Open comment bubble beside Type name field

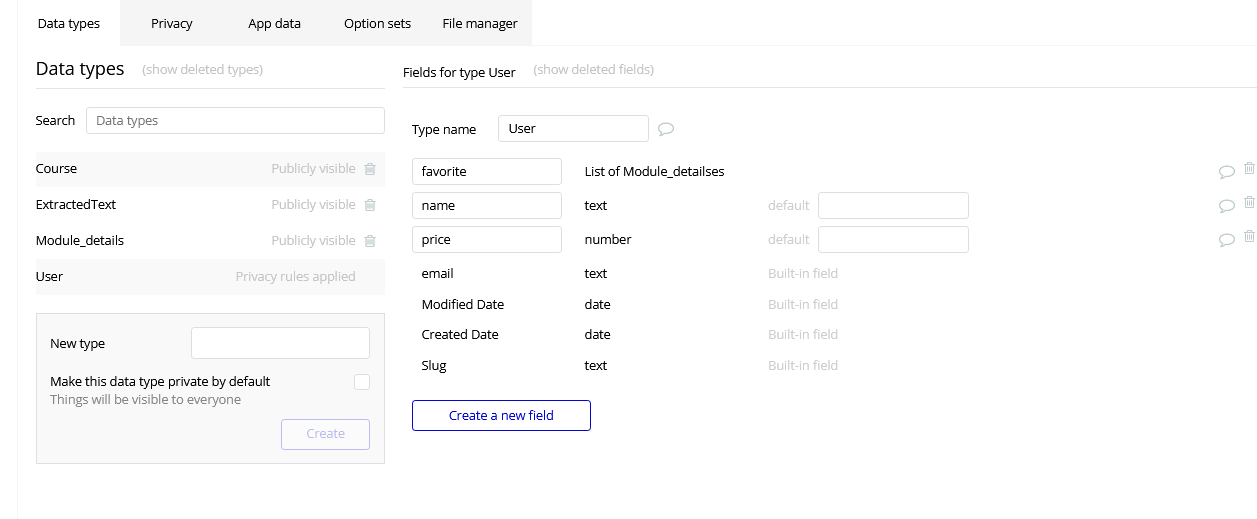666,129
